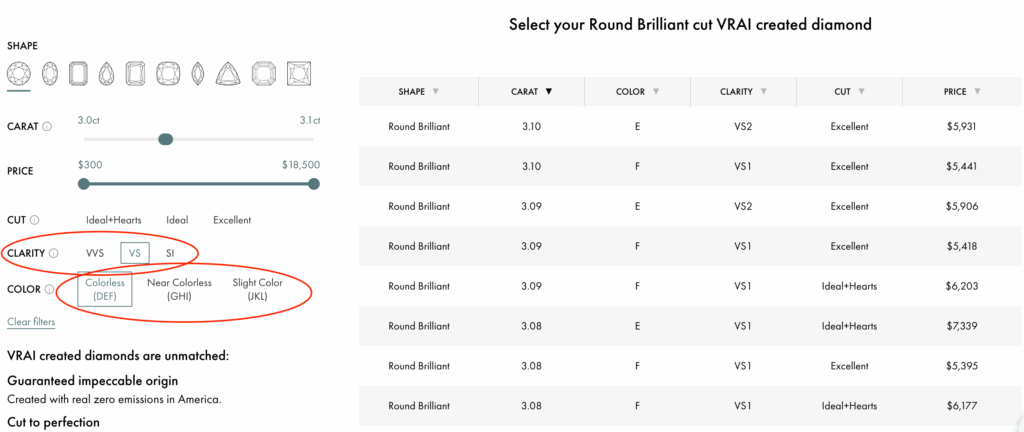Click 'Guaranteed impeccable origin' heading
The height and width of the screenshot is (432, 1024).
click(x=93, y=380)
